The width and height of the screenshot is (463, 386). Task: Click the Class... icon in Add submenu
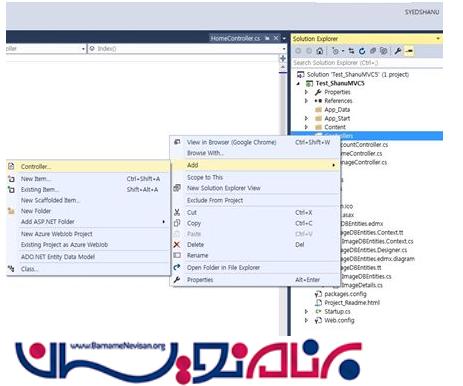click(11, 269)
